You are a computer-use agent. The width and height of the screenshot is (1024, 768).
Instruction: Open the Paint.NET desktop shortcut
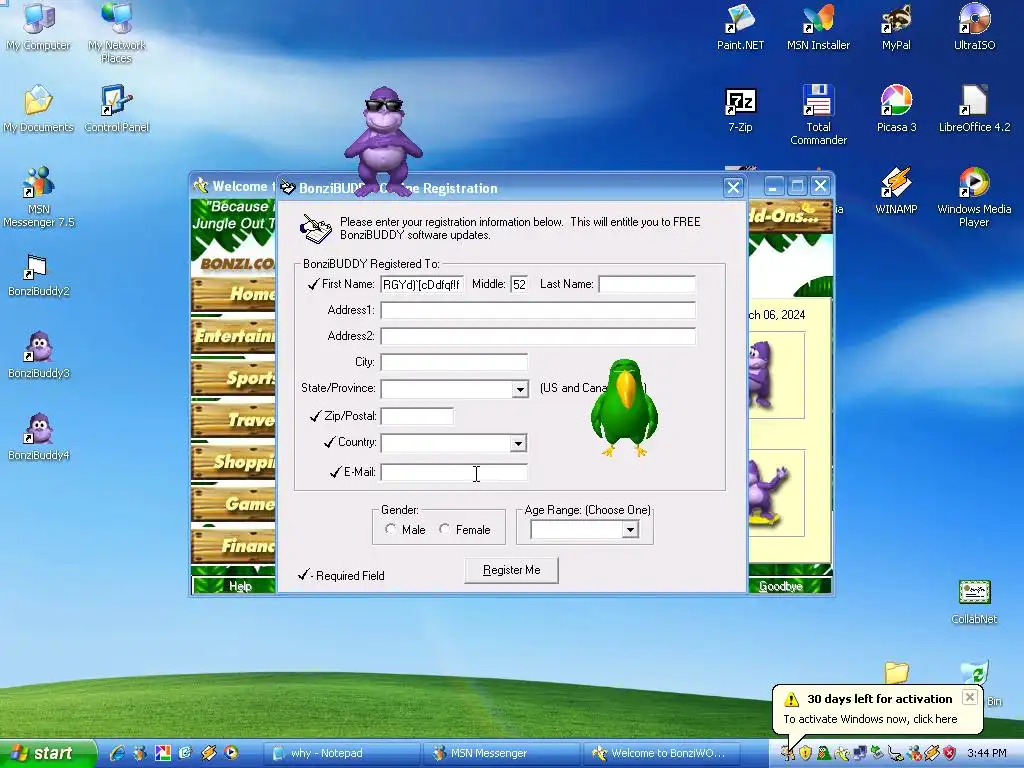[x=740, y=26]
